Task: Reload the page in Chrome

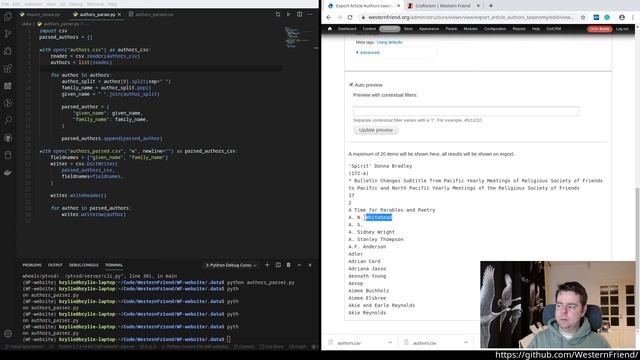Action: click(350, 18)
